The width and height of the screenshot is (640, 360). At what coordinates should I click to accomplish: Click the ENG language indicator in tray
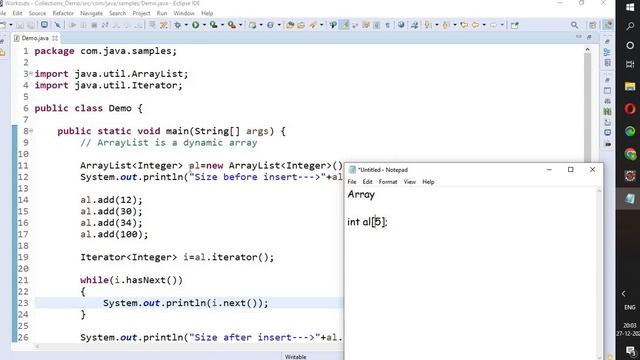629,307
